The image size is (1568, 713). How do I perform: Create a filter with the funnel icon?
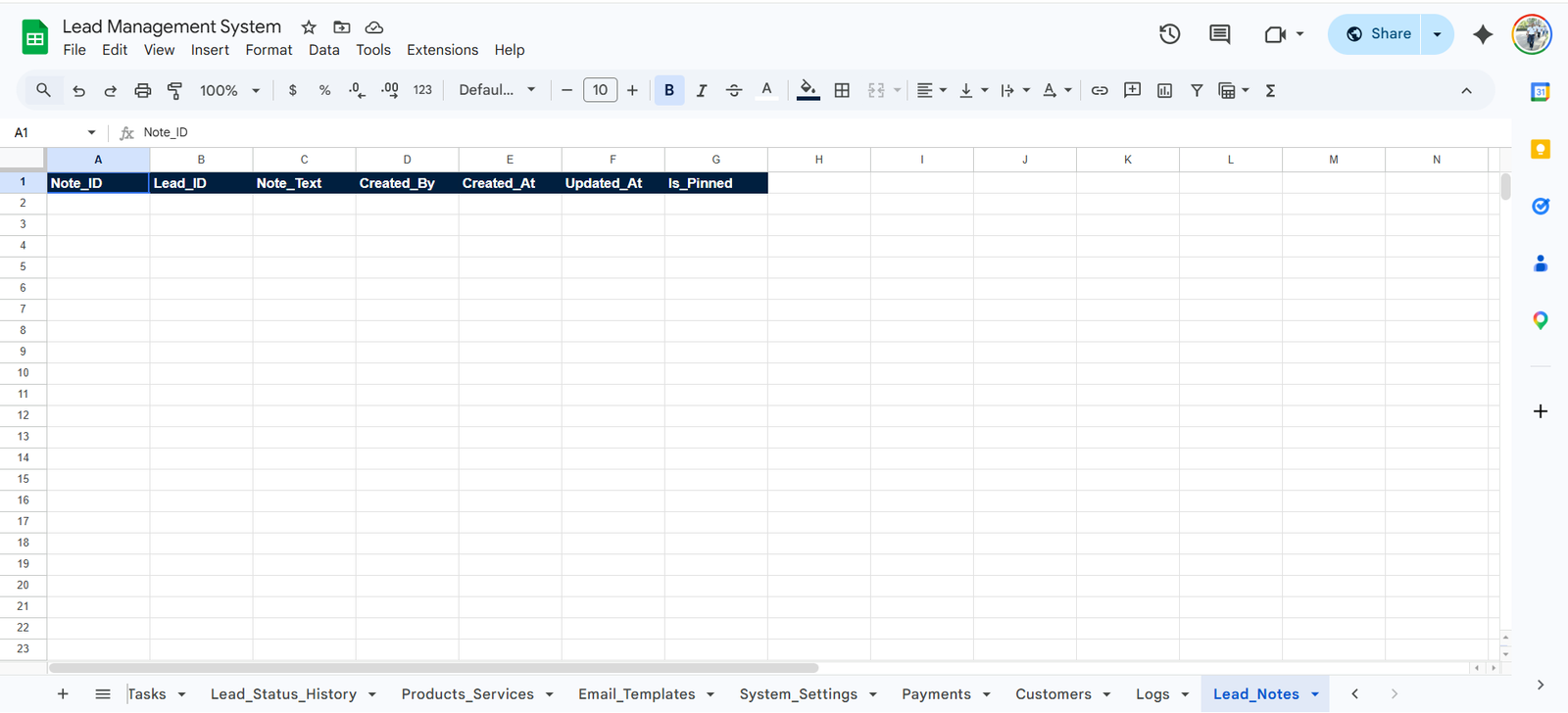tap(1197, 90)
